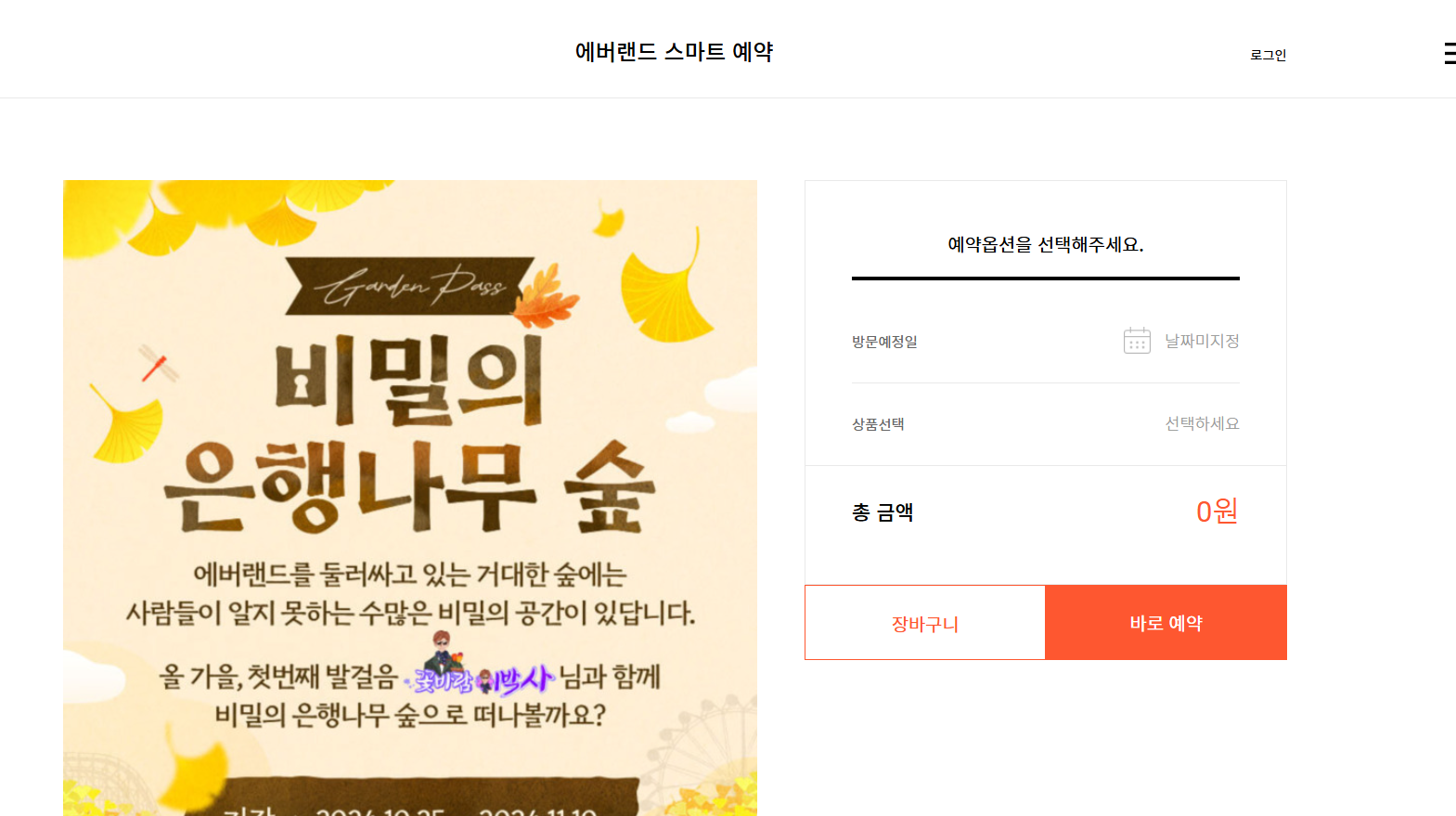Click the 총 금액 label

(x=883, y=512)
